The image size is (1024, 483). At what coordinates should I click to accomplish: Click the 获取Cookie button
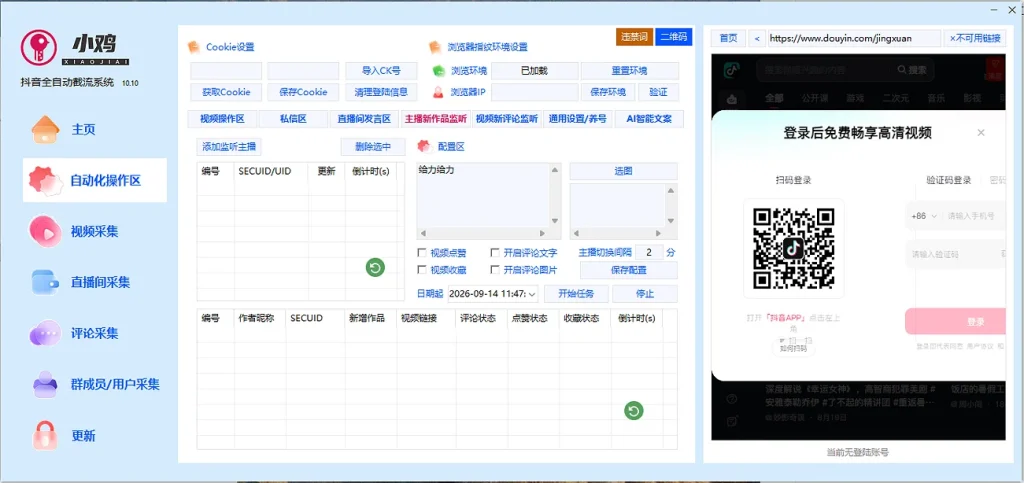(226, 92)
